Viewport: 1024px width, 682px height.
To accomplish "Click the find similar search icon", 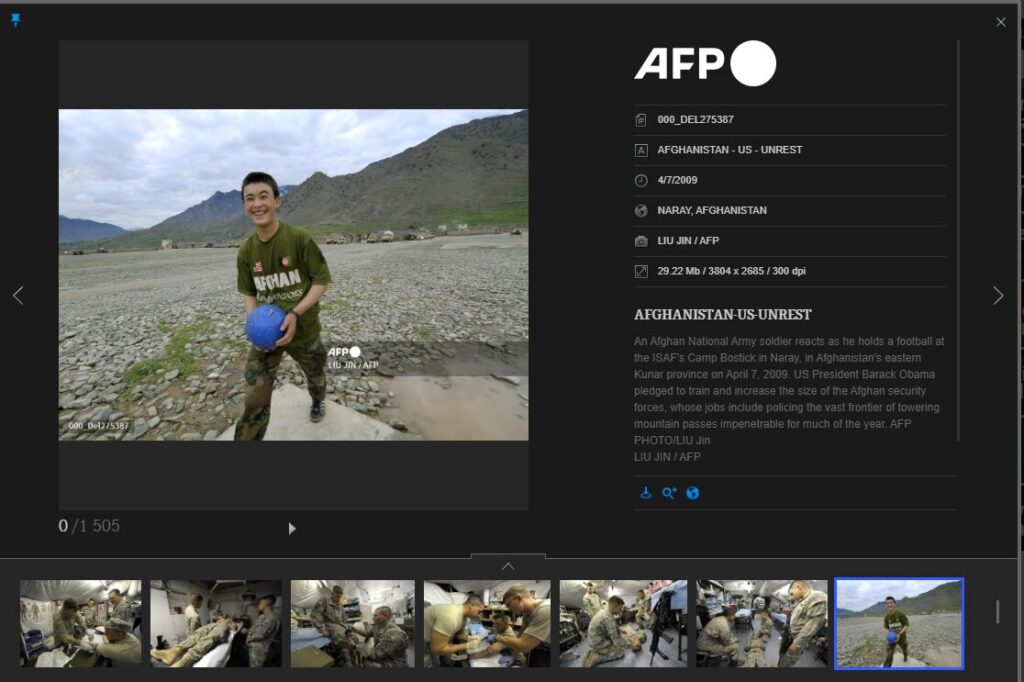I will [x=669, y=493].
